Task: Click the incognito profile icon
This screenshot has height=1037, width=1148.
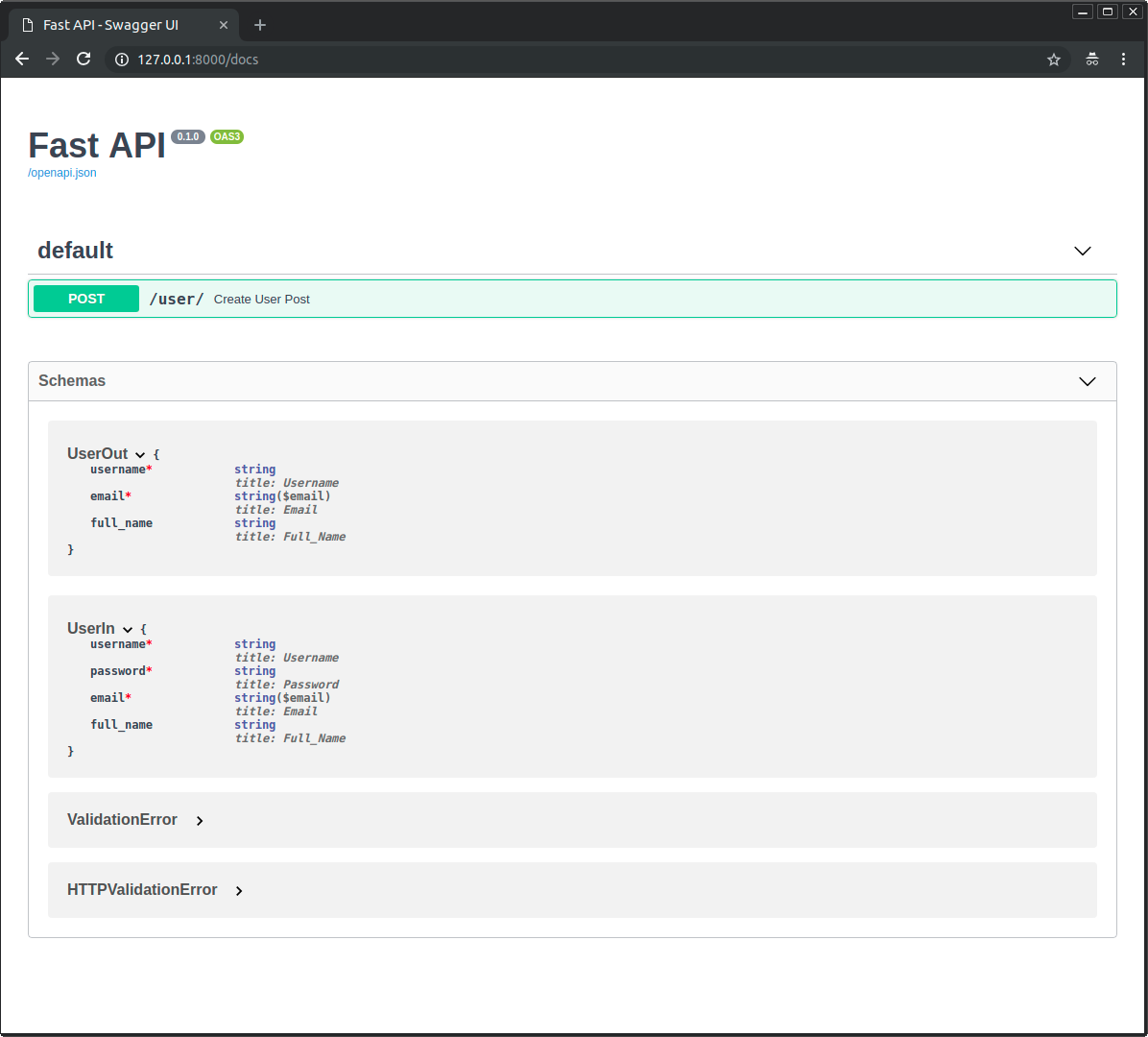Action: (1092, 60)
